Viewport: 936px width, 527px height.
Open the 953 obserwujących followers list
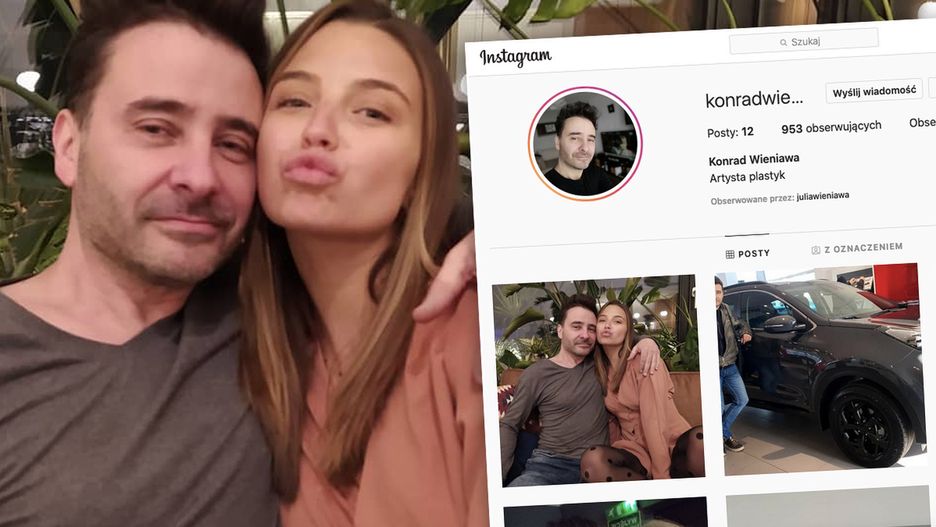831,127
